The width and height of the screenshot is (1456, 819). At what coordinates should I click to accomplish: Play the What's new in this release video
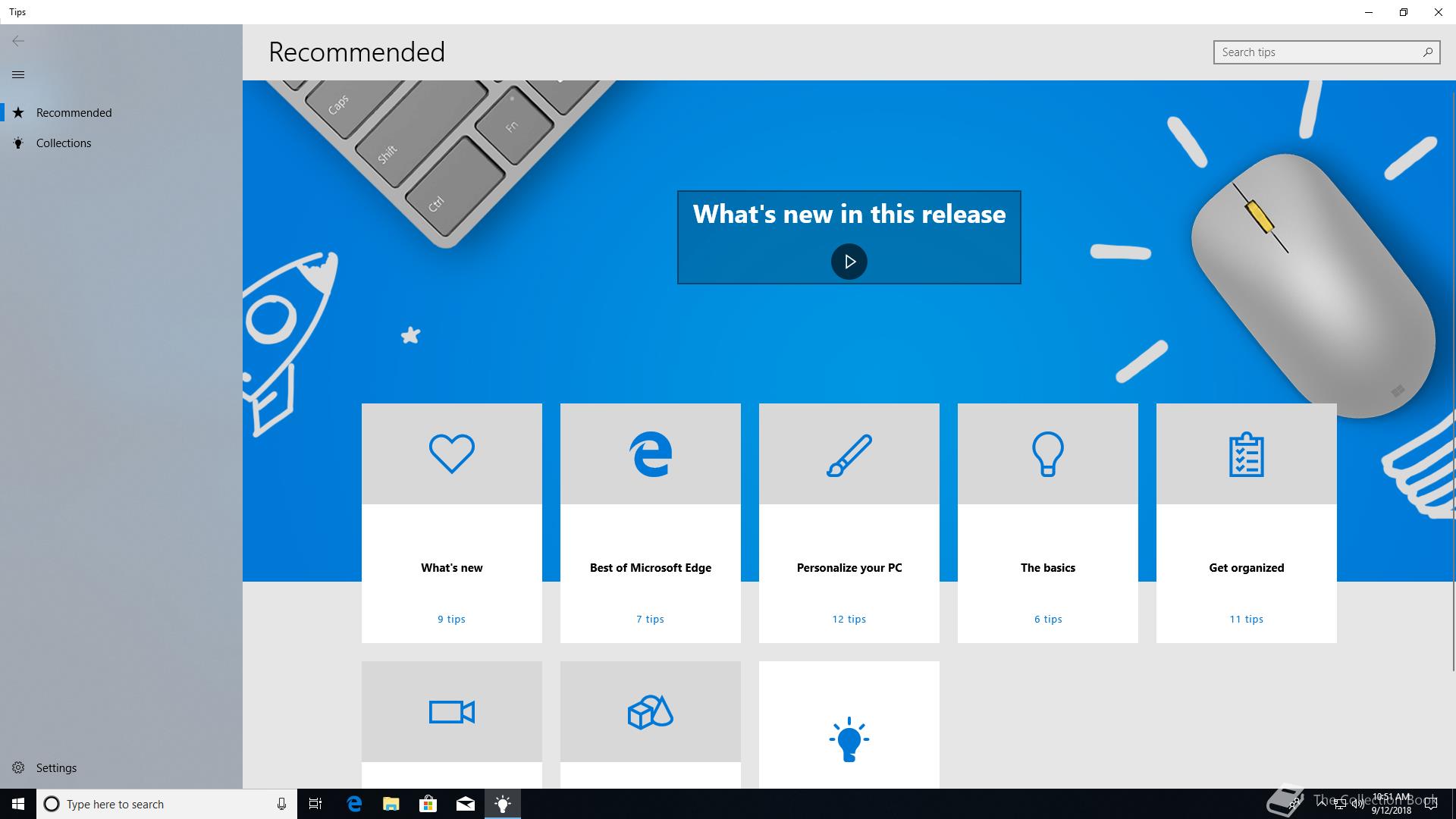click(x=849, y=262)
